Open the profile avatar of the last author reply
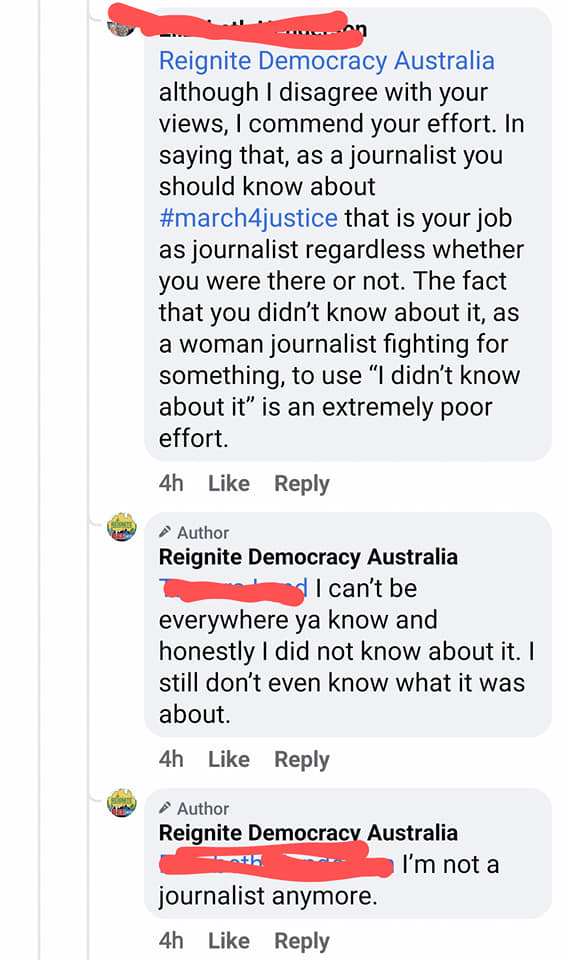Viewport: 567px width, 960px height. 121,803
